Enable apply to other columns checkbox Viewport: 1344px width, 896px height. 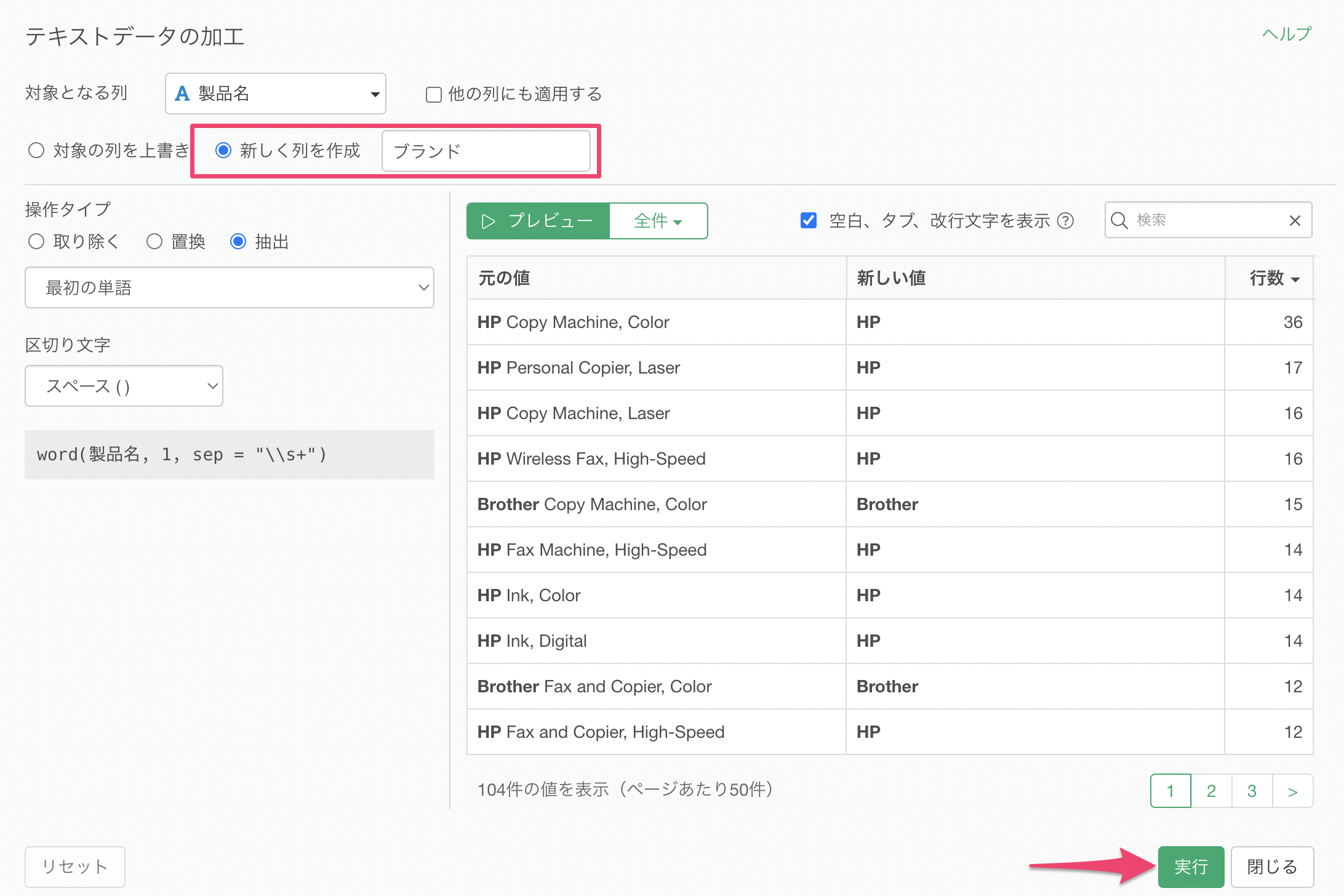coord(434,94)
